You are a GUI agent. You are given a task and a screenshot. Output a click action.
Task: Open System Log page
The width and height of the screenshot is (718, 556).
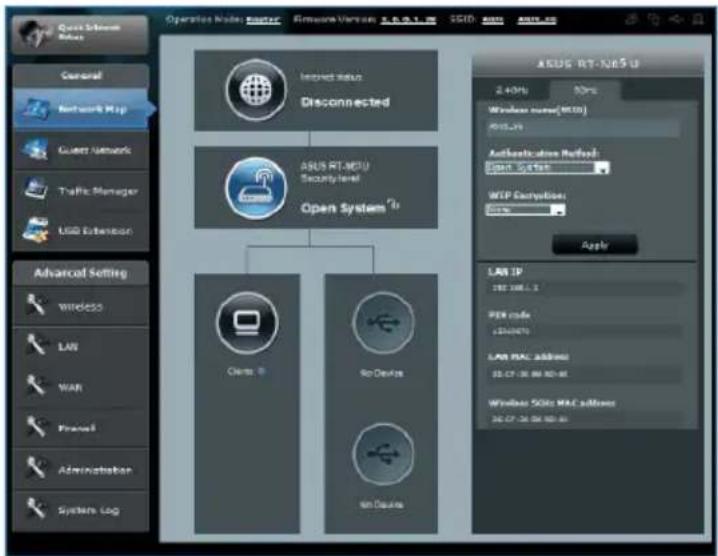pos(82,510)
